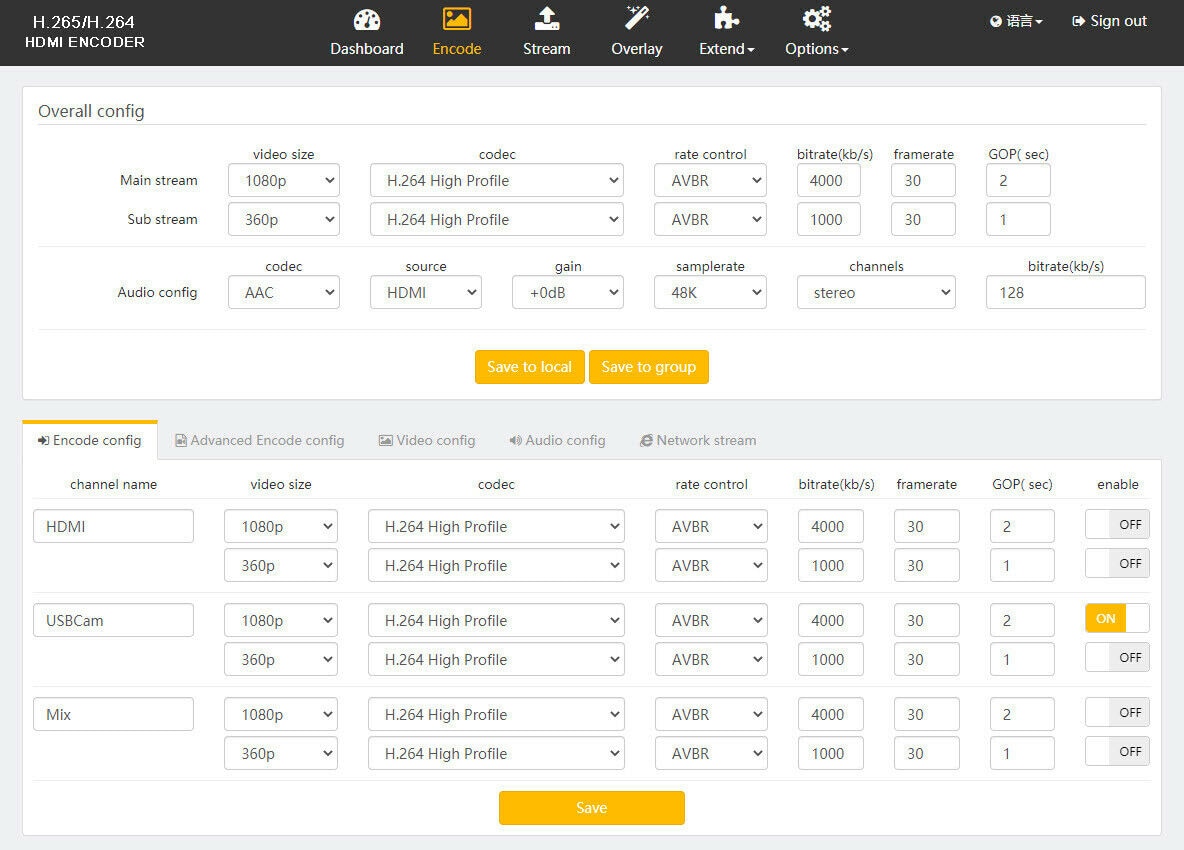
Task: Click the Encode picture icon
Action: pyautogui.click(x=457, y=19)
